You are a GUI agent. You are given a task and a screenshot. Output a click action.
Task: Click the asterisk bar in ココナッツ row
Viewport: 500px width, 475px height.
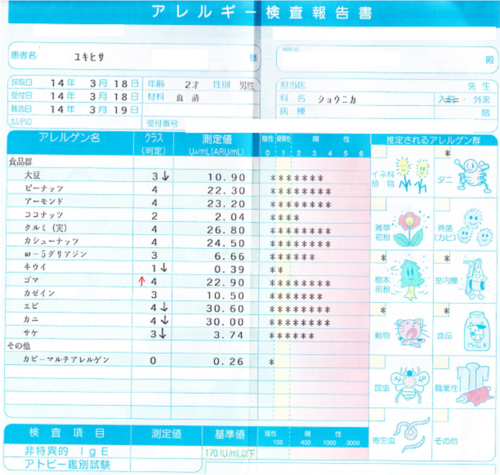tap(285, 218)
